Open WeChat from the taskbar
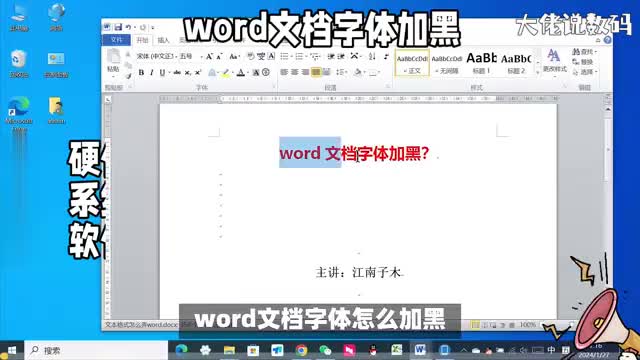 (325, 350)
